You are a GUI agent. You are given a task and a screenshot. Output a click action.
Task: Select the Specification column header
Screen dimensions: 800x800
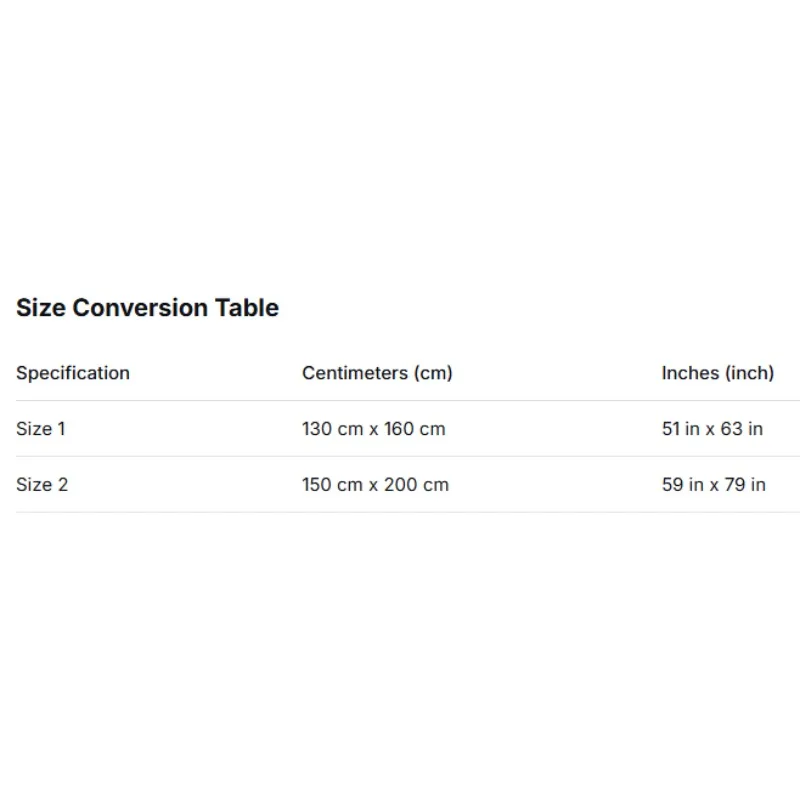(73, 373)
